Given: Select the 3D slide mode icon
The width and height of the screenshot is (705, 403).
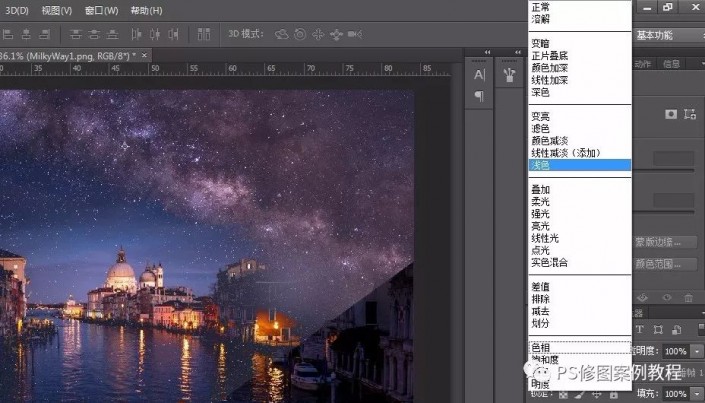Looking at the screenshot, I should [336, 35].
